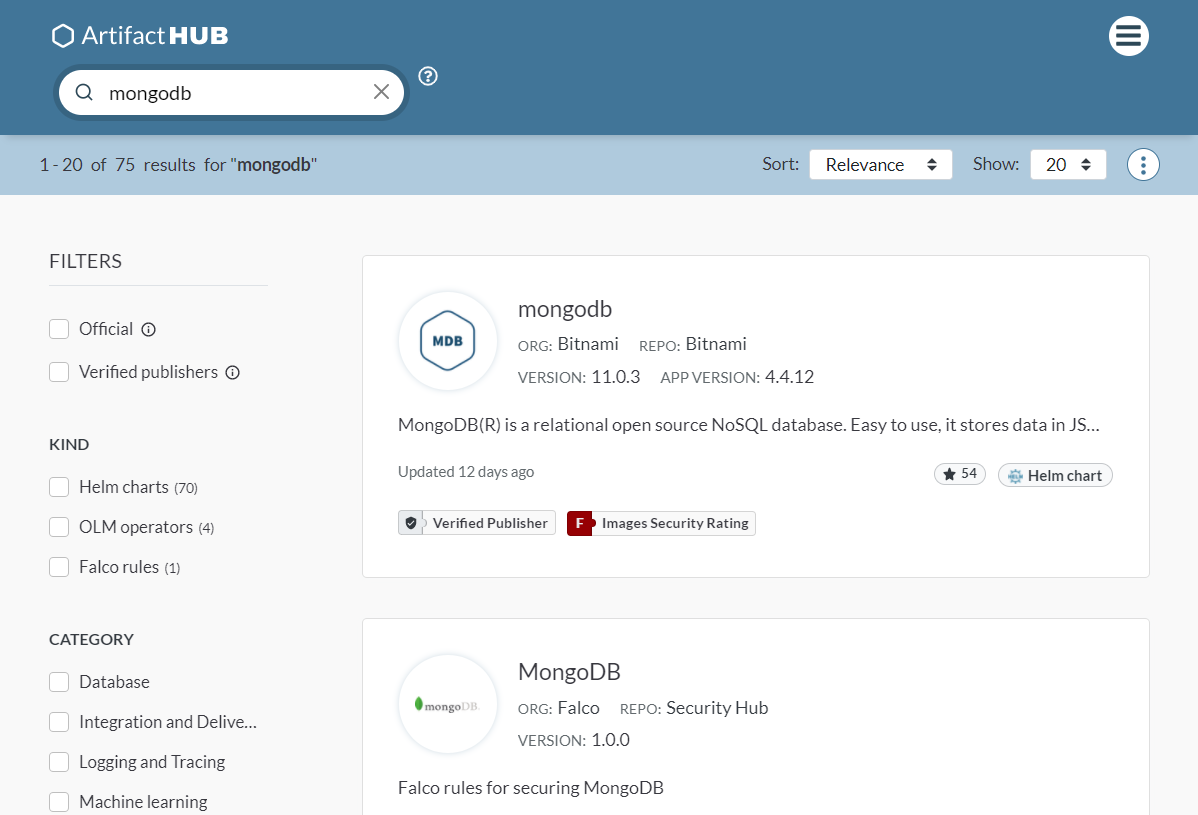Check the Logging and Tracing category
The image size is (1198, 815).
[x=59, y=762]
